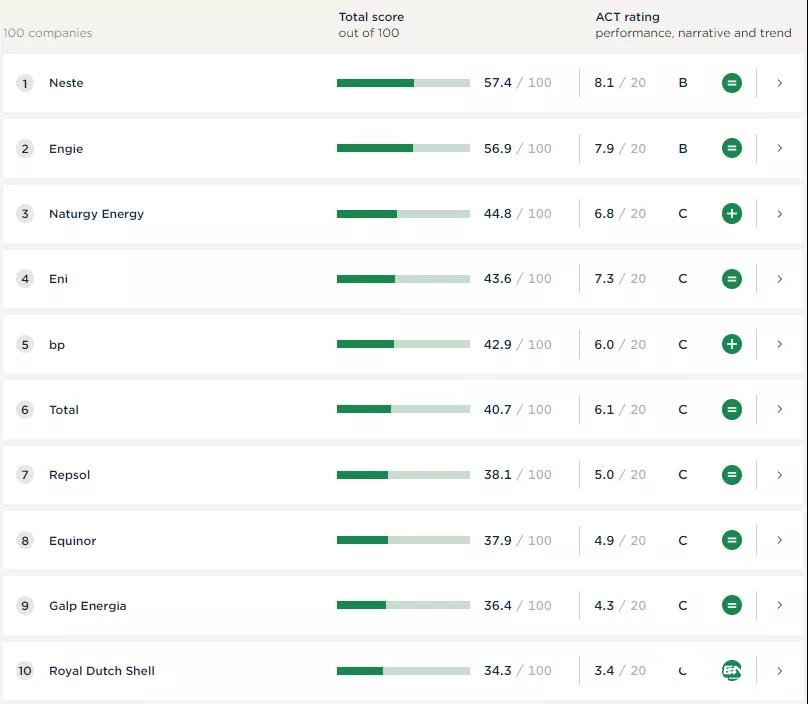
Task: Click the Neste total score progress bar
Action: click(x=403, y=83)
